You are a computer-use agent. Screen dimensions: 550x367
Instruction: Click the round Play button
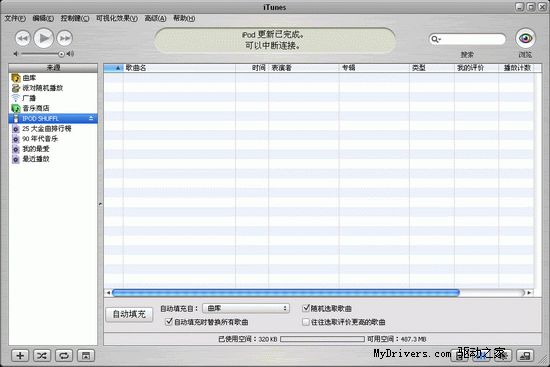click(44, 38)
